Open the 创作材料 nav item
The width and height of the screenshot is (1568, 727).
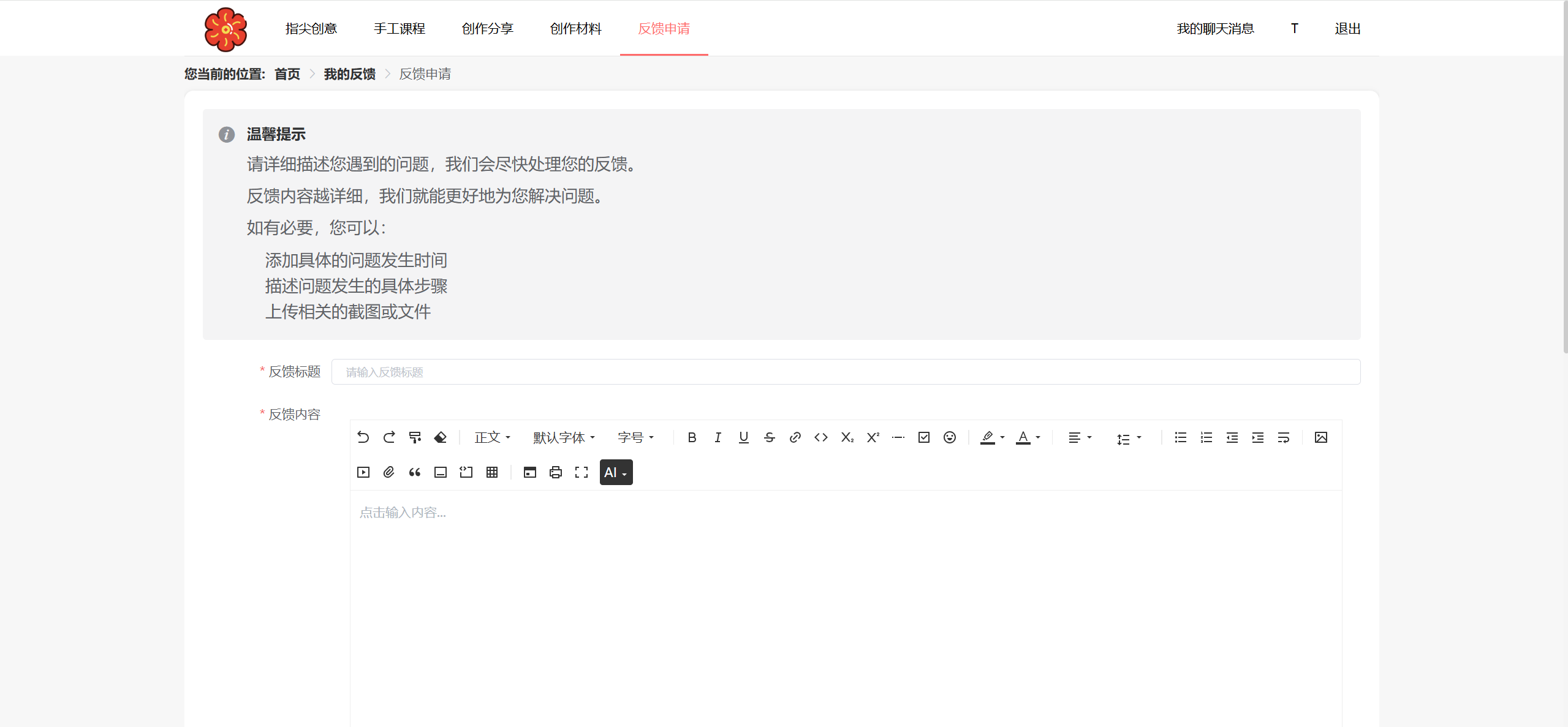576,28
